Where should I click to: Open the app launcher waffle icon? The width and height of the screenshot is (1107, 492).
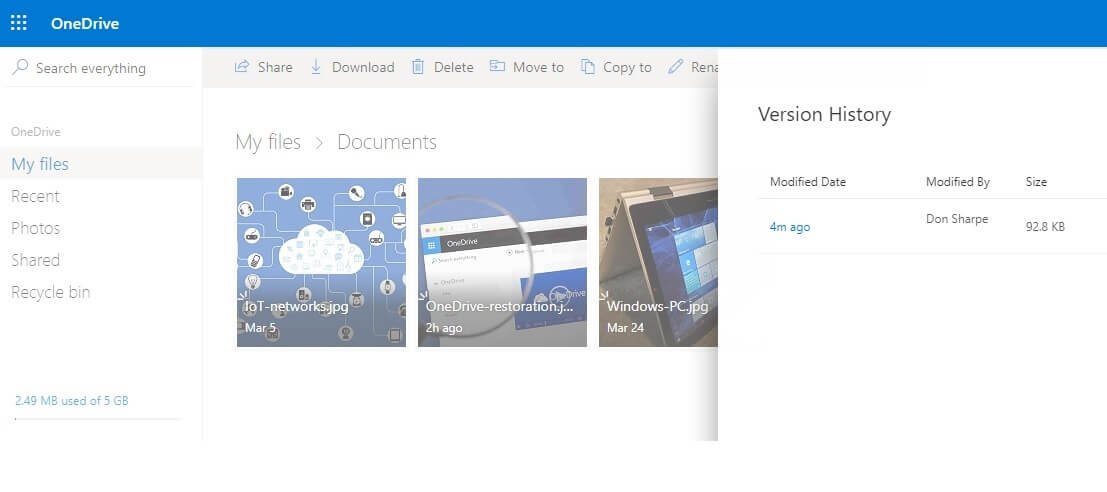coord(19,23)
